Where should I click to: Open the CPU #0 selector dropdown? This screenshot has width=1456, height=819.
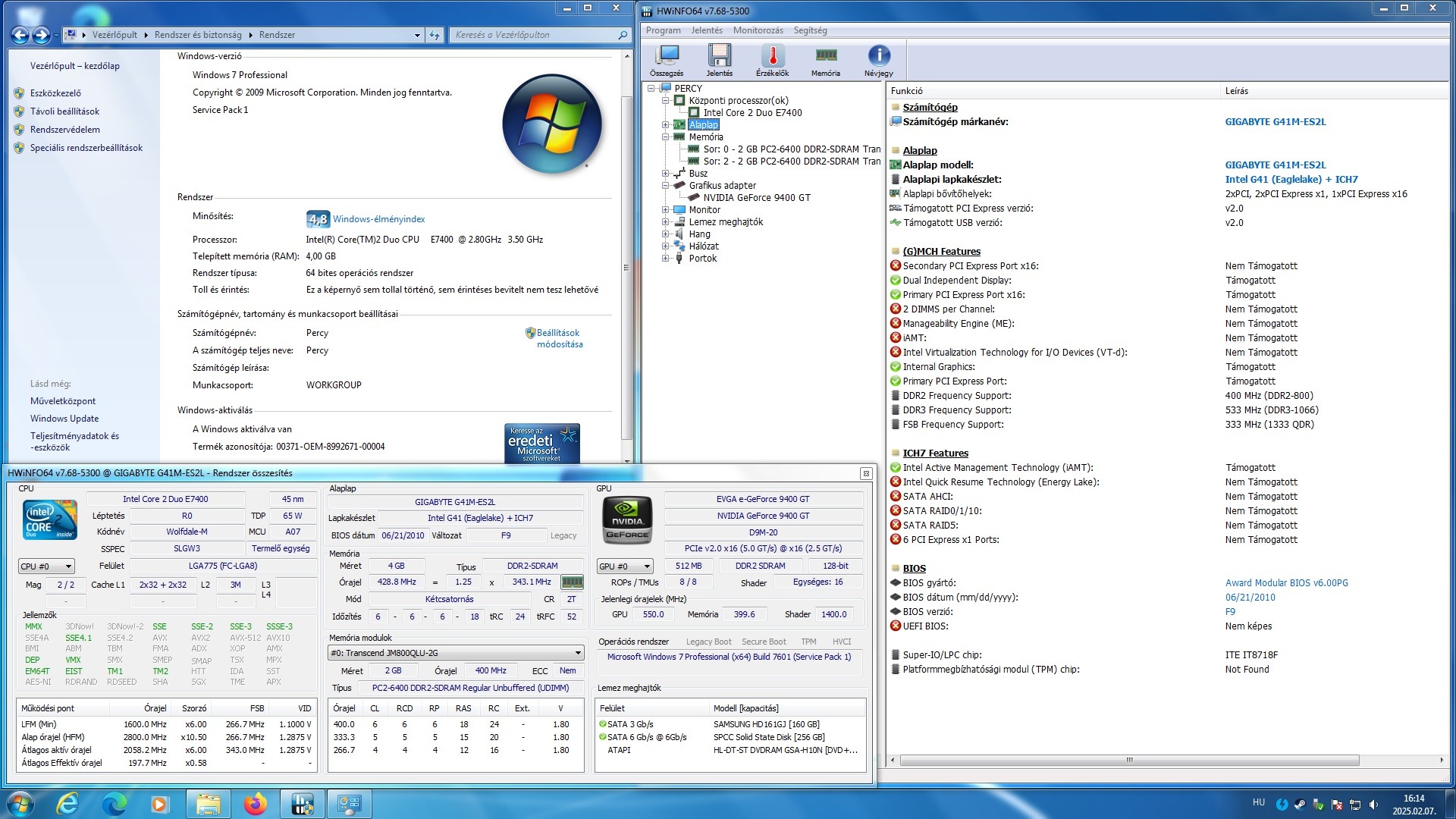[46, 566]
